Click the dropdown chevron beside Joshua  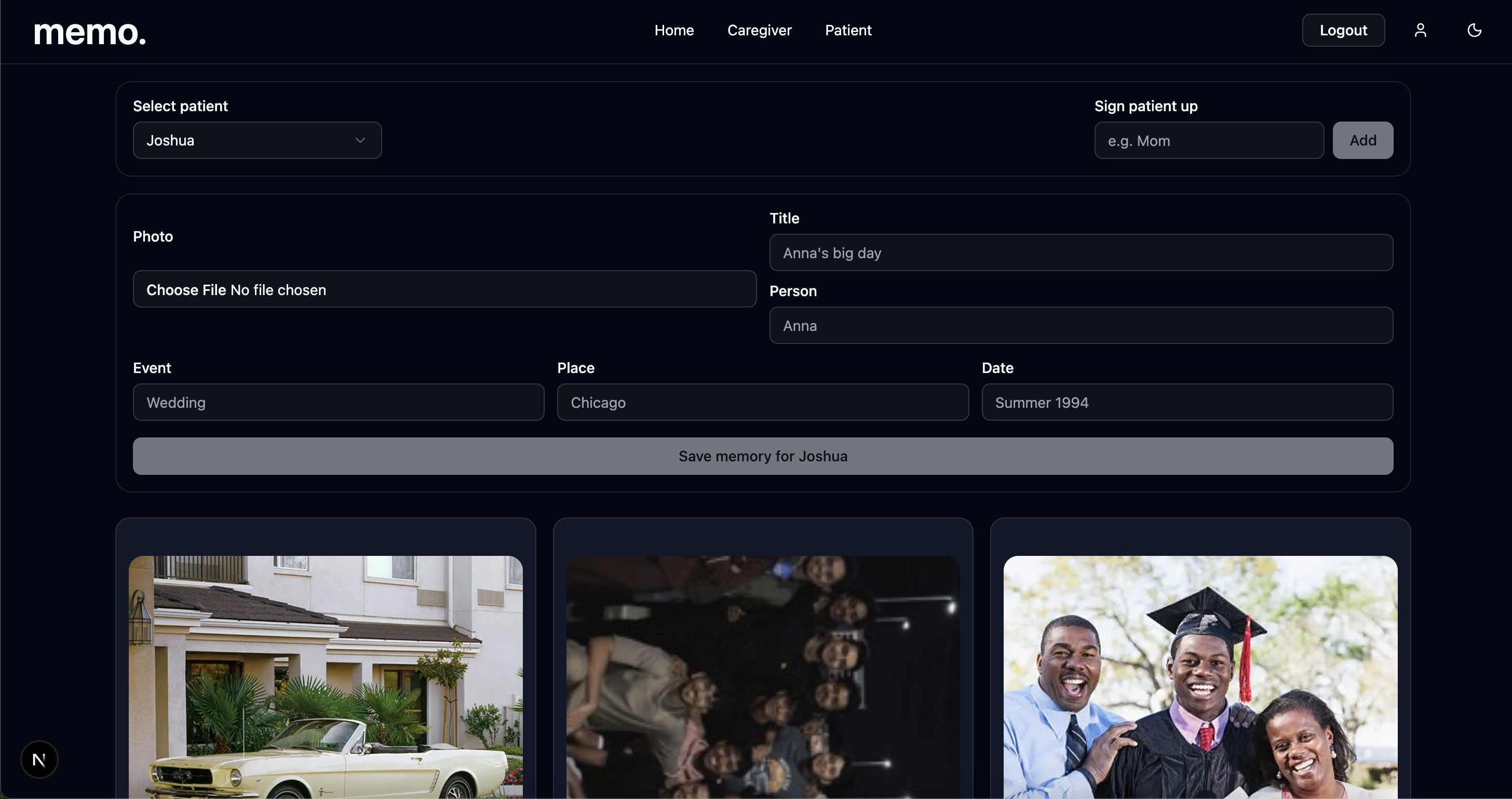click(x=360, y=140)
